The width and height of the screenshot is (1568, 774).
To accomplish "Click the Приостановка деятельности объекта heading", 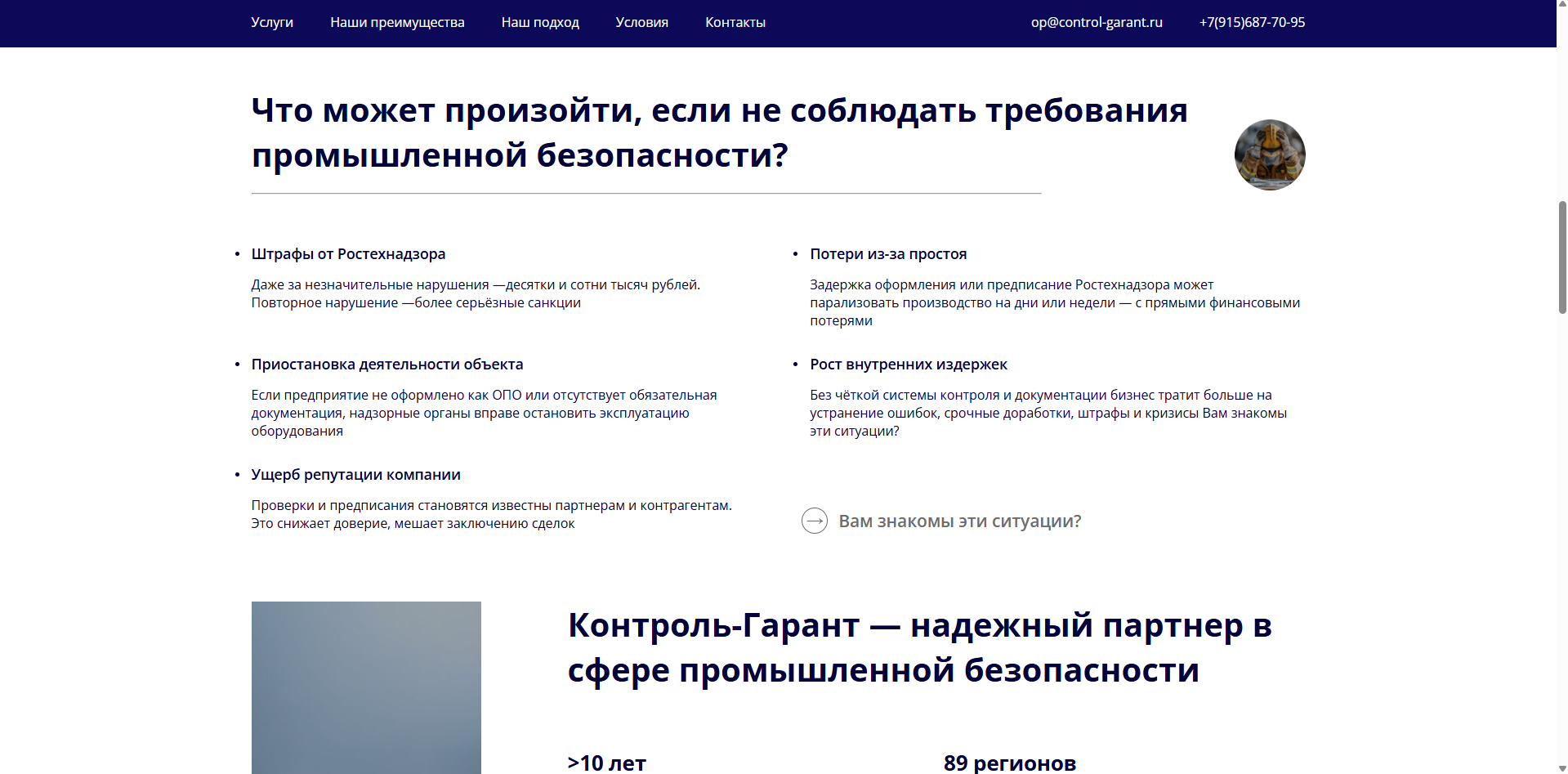I will pyautogui.click(x=387, y=365).
